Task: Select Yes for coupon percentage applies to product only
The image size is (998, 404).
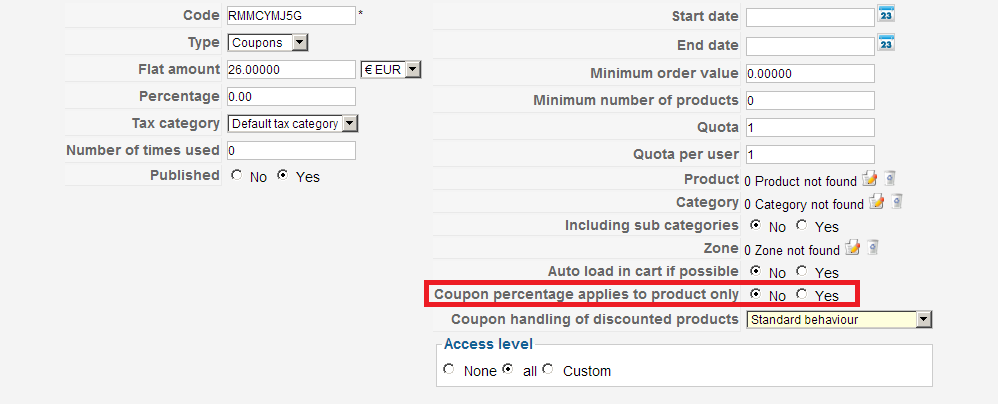Action: pos(801,294)
